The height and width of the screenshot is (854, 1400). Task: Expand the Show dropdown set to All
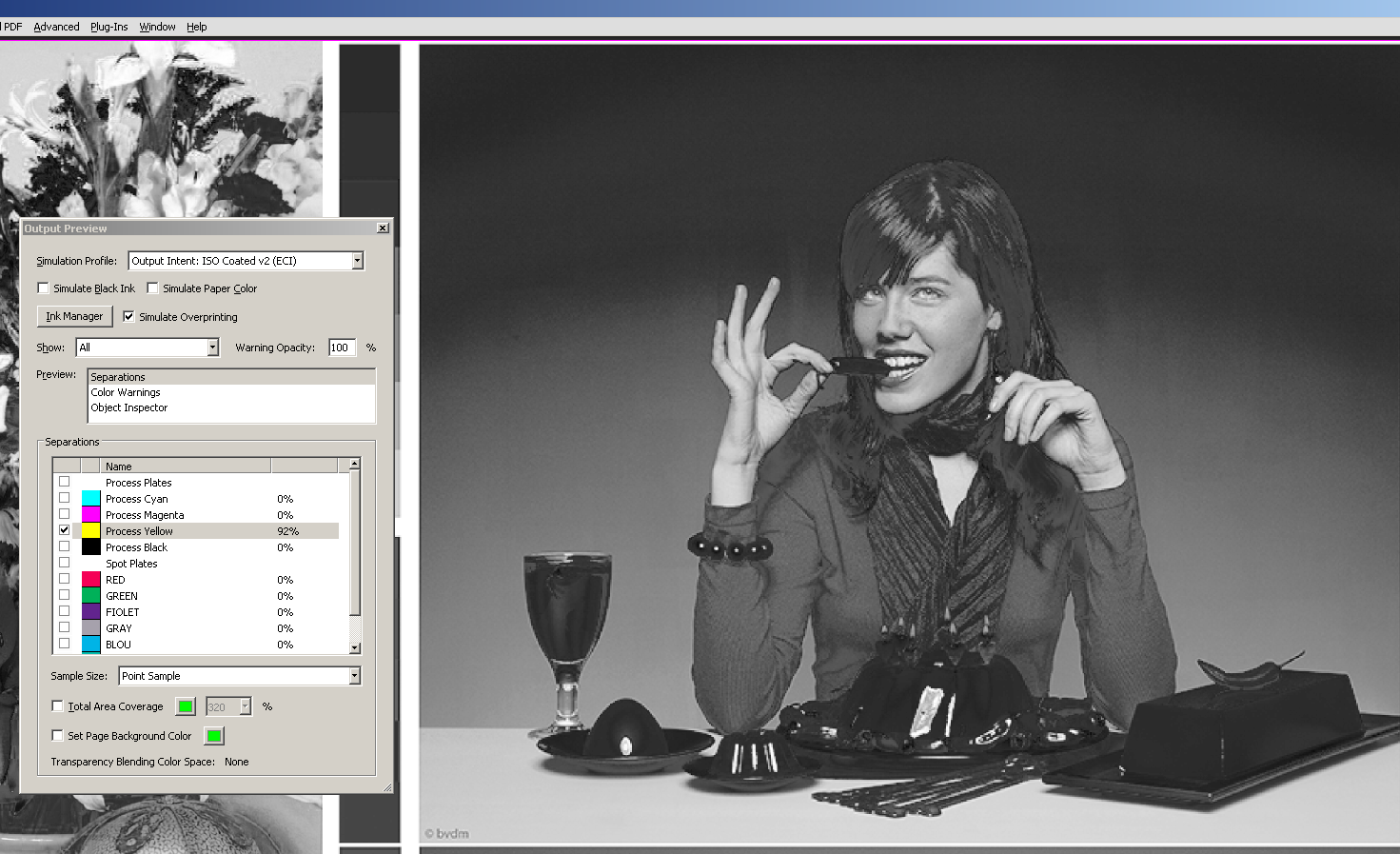click(x=212, y=348)
